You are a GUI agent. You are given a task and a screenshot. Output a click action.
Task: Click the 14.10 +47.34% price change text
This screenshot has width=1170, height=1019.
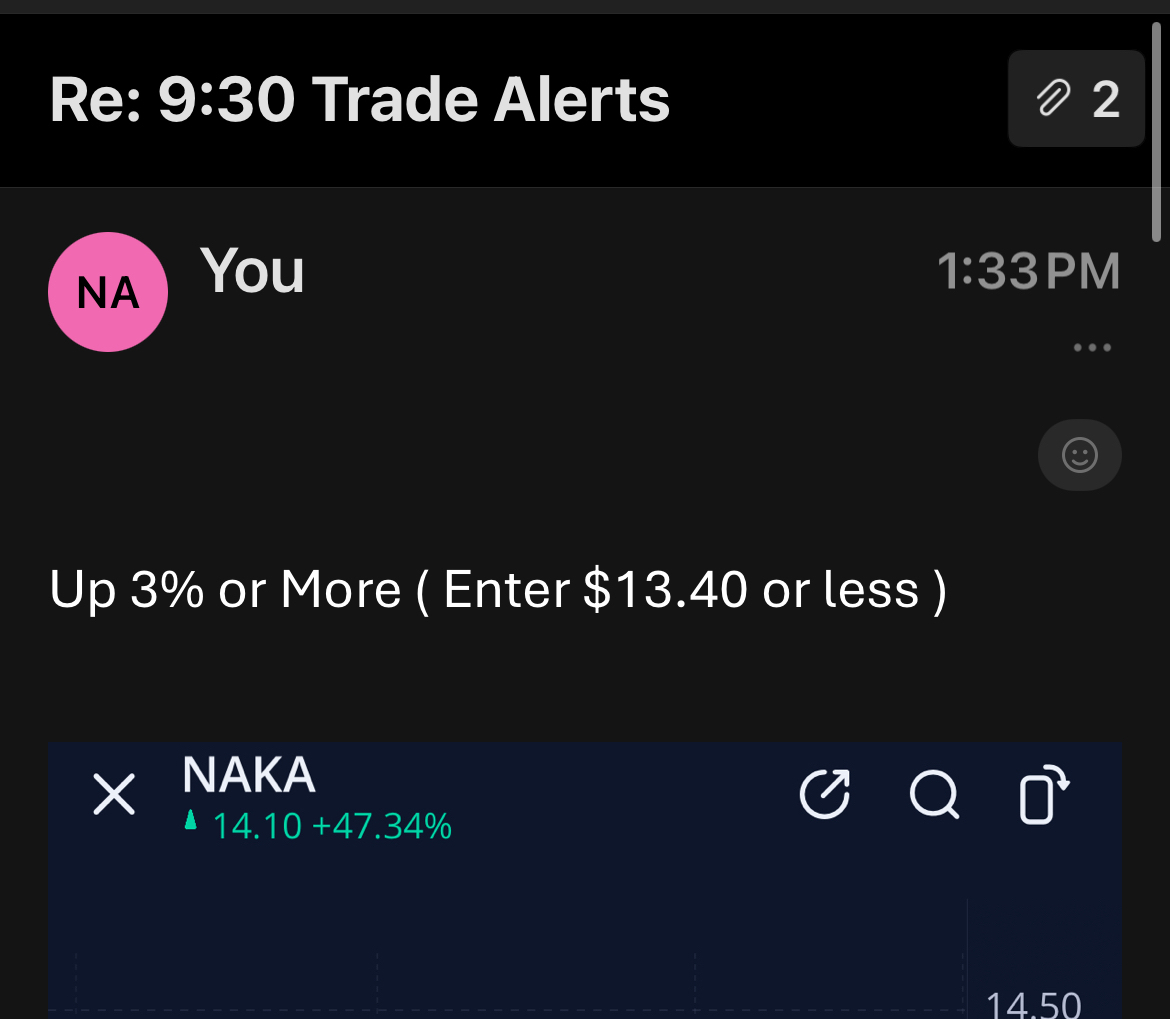tap(332, 827)
